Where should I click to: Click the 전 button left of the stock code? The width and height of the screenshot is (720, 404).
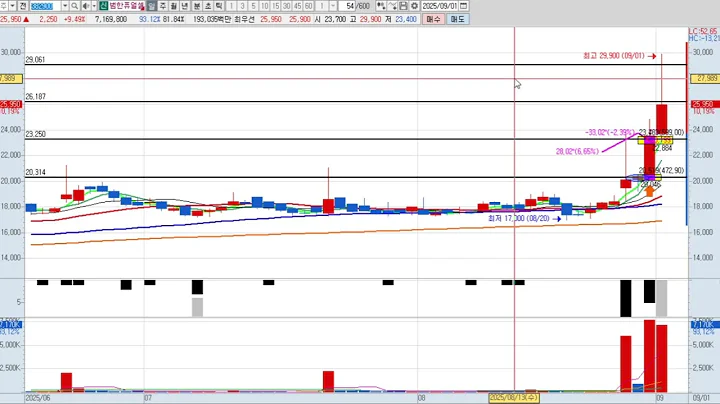pyautogui.click(x=23, y=6)
